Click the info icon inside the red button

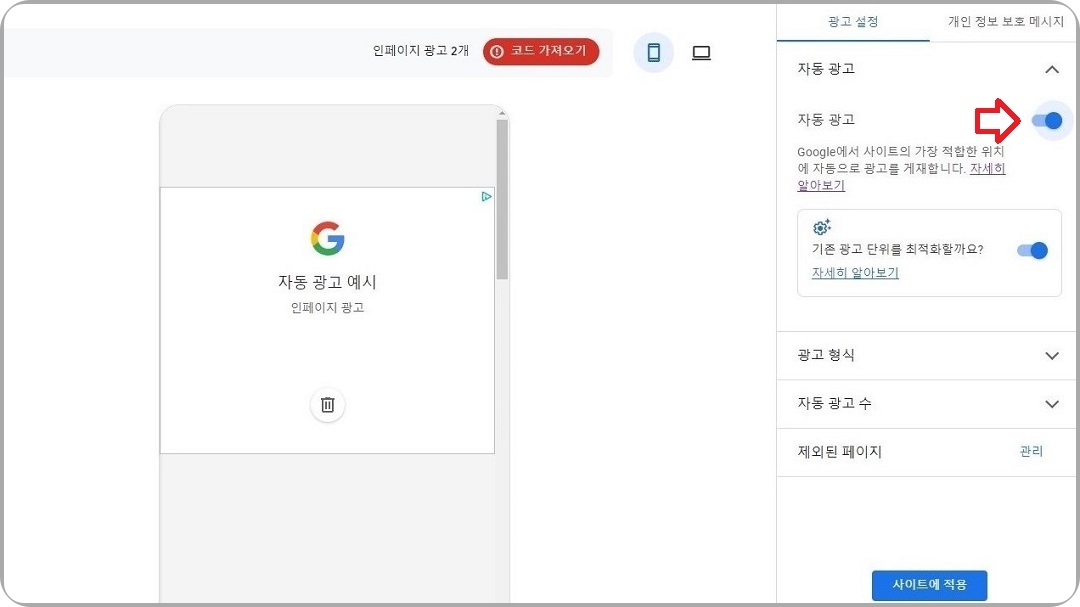[x=497, y=52]
